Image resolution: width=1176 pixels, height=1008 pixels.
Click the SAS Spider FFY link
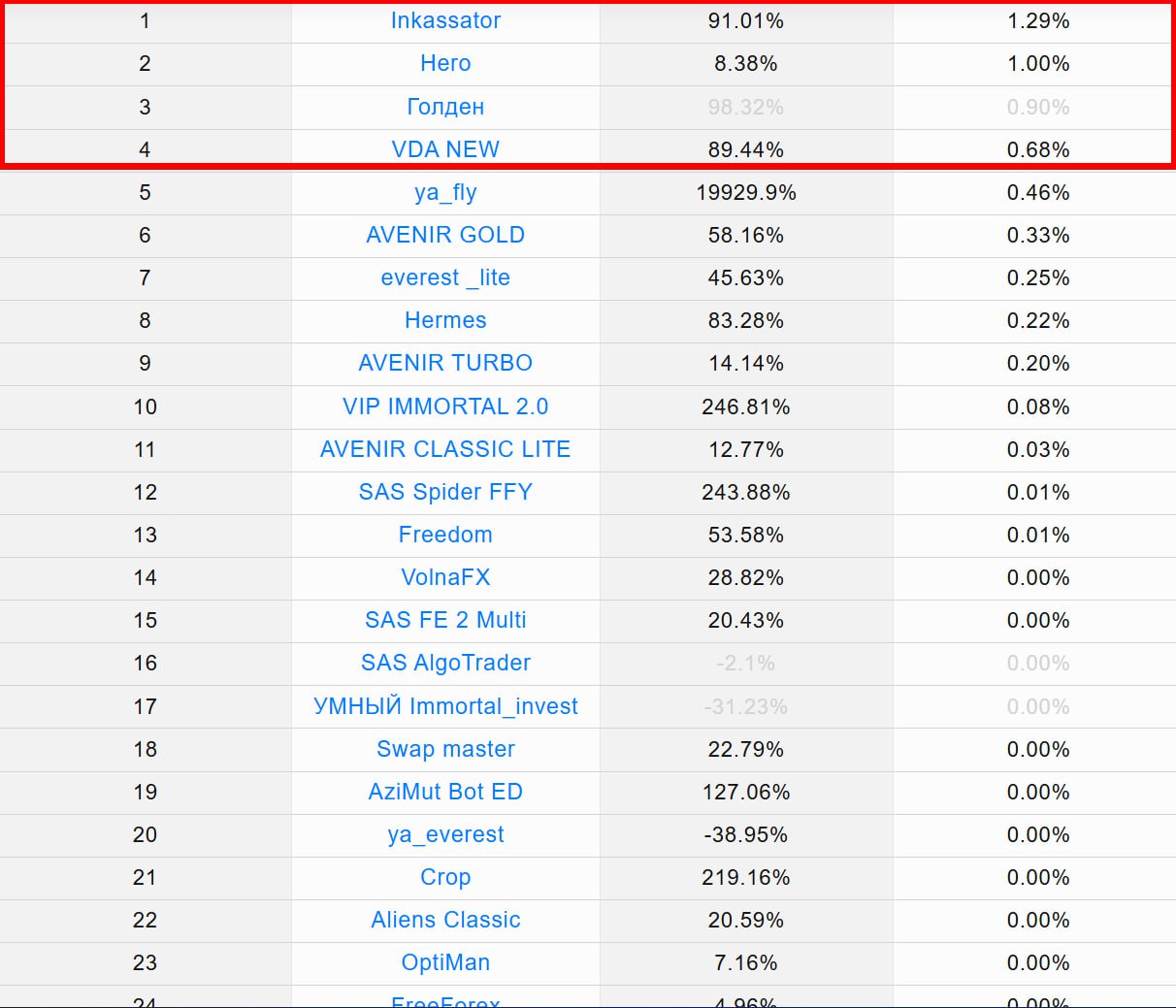(x=445, y=492)
